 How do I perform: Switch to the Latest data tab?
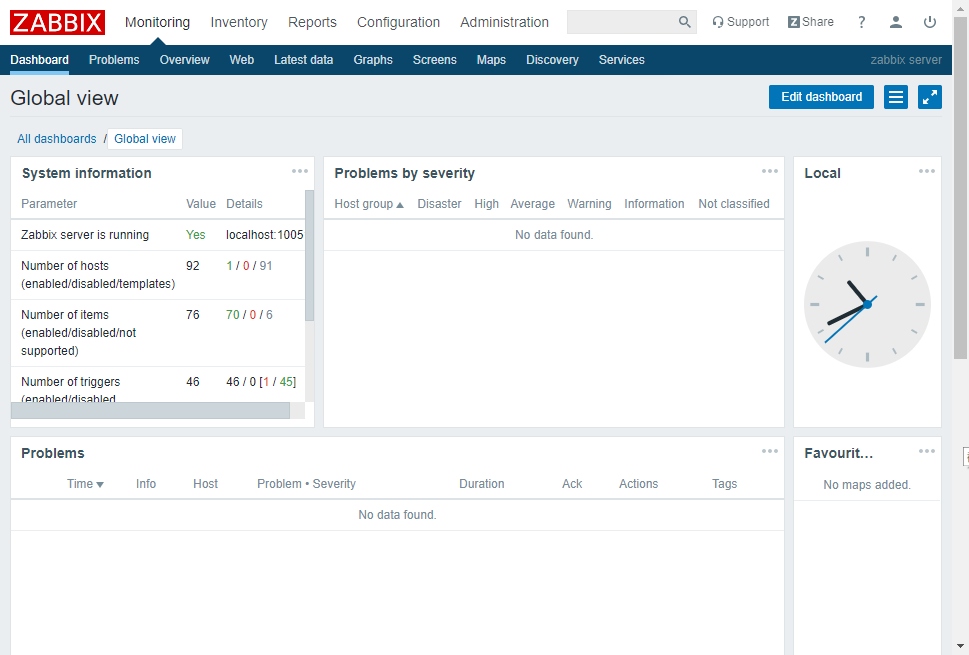point(303,60)
